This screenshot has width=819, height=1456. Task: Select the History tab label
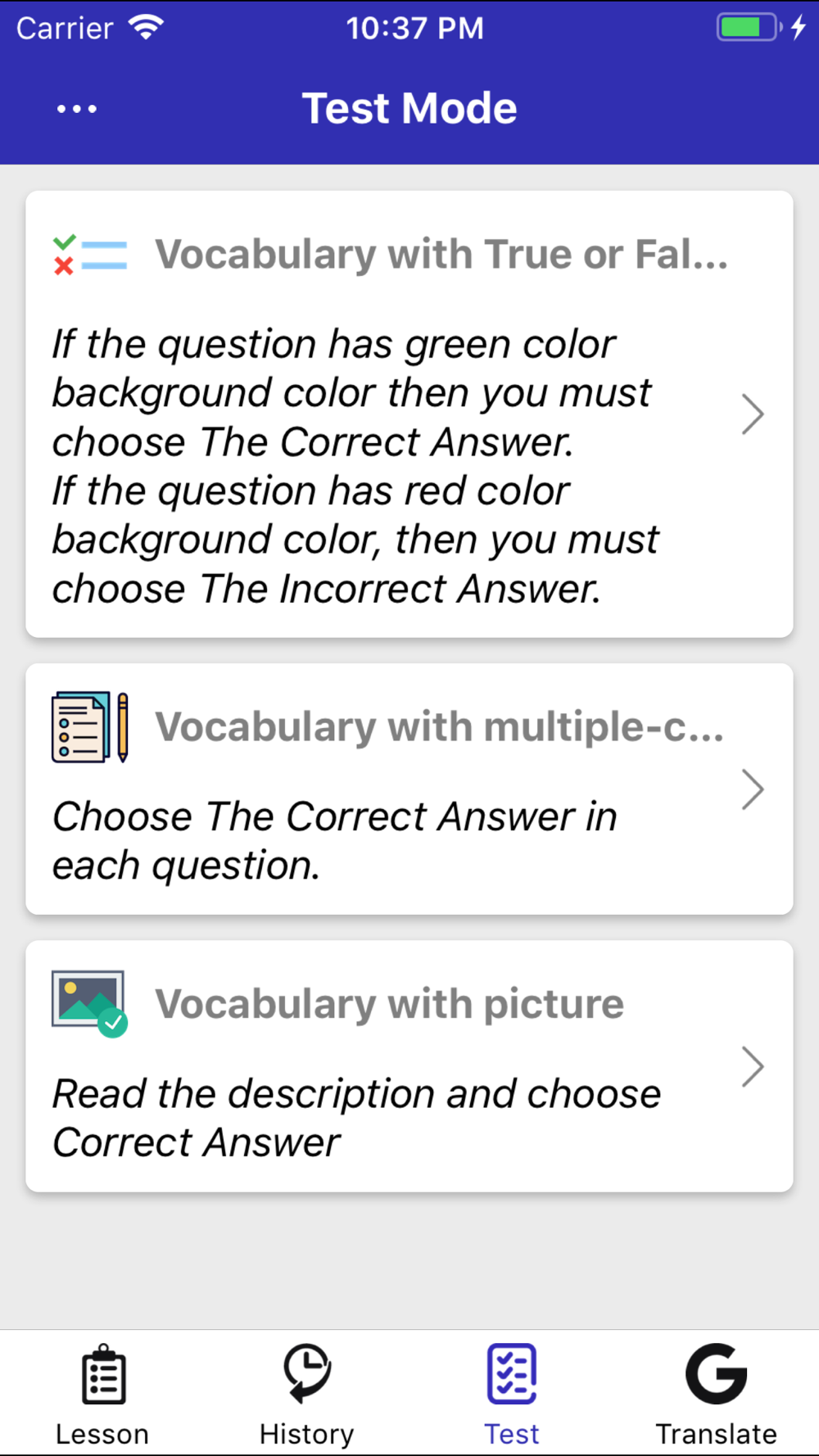(307, 1434)
